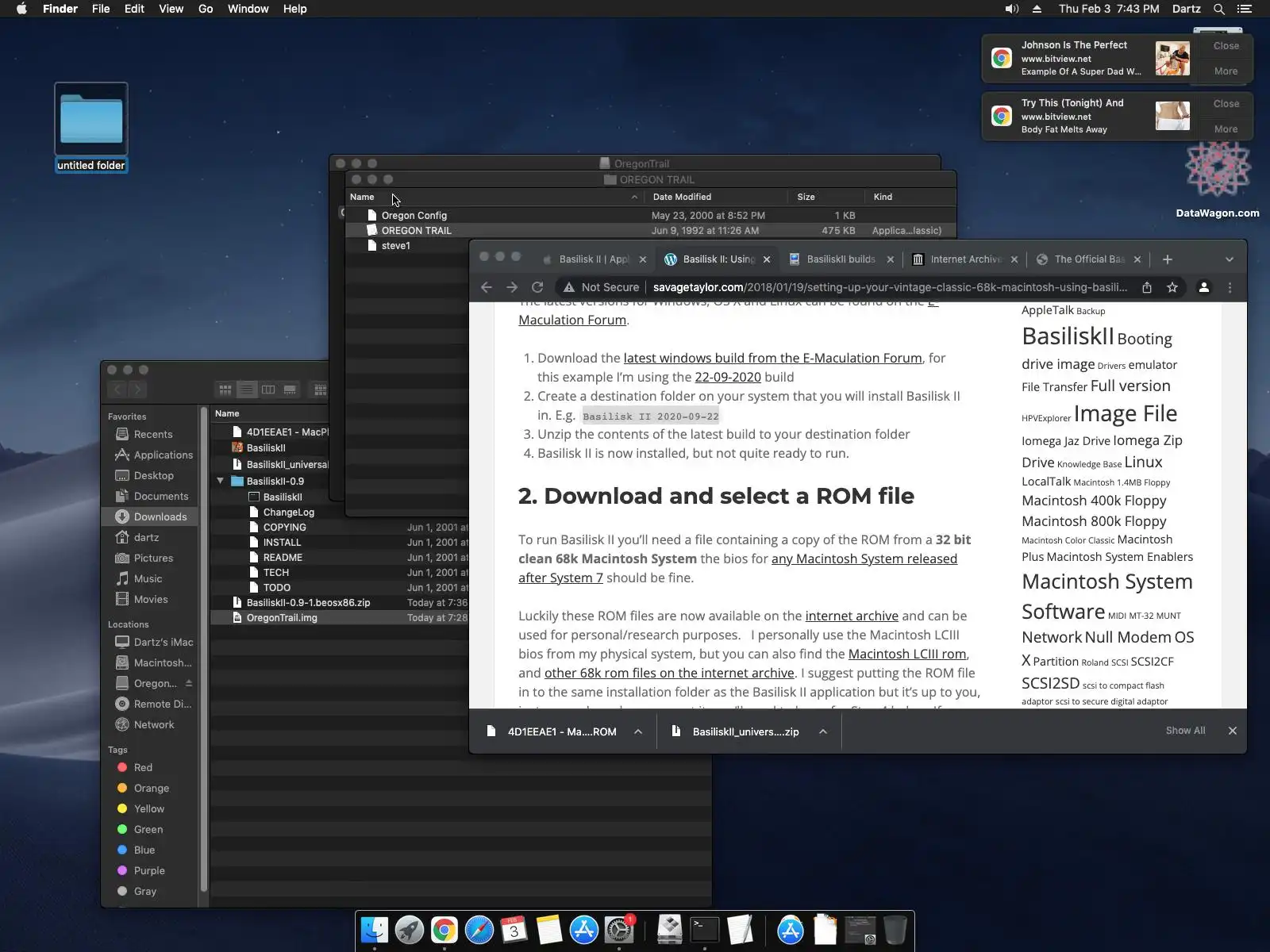Open the 22-09-2020 build link
The image size is (1270, 952).
728,377
